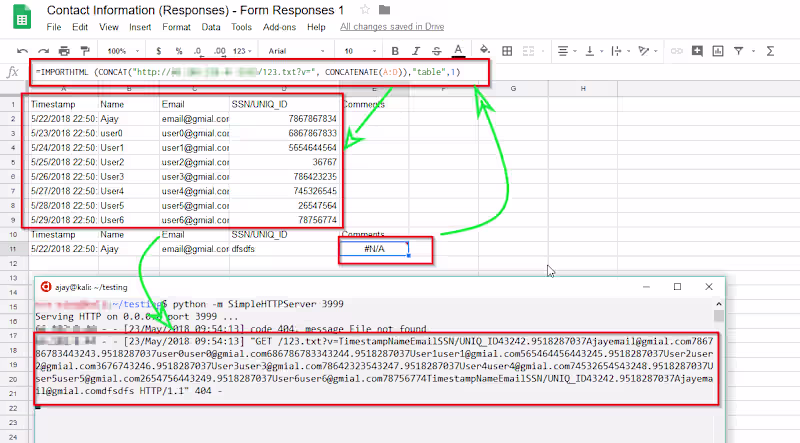Screen dimensions: 800x443
Task: Toggle bold formatting
Action: click(395, 51)
